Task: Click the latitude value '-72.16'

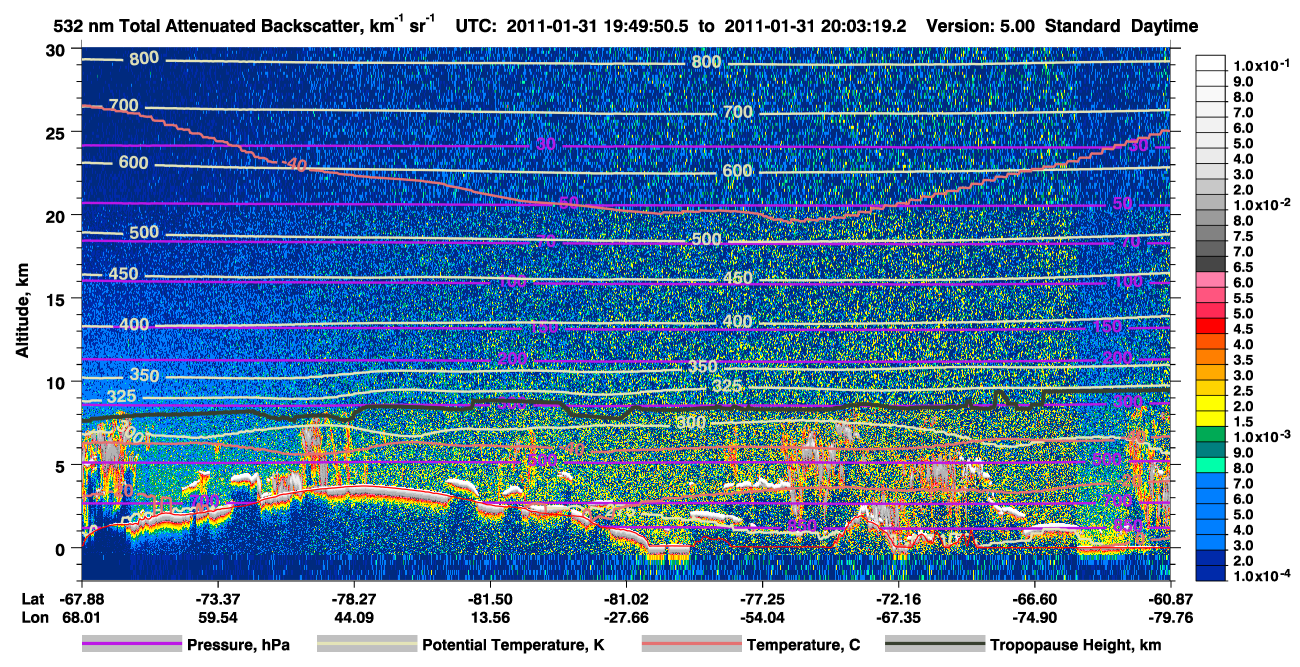Action: 898,599
